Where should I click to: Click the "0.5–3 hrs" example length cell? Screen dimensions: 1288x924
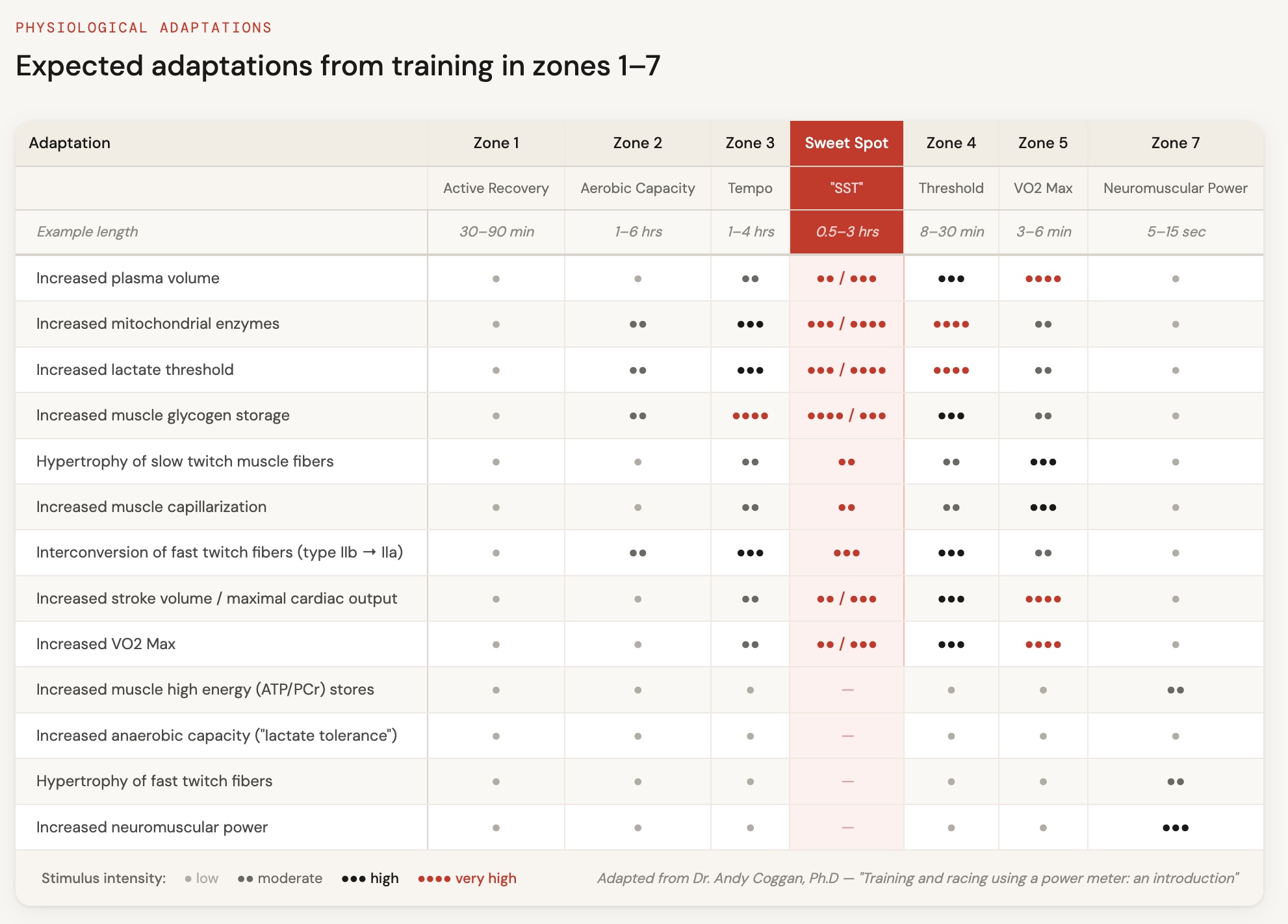tap(847, 232)
